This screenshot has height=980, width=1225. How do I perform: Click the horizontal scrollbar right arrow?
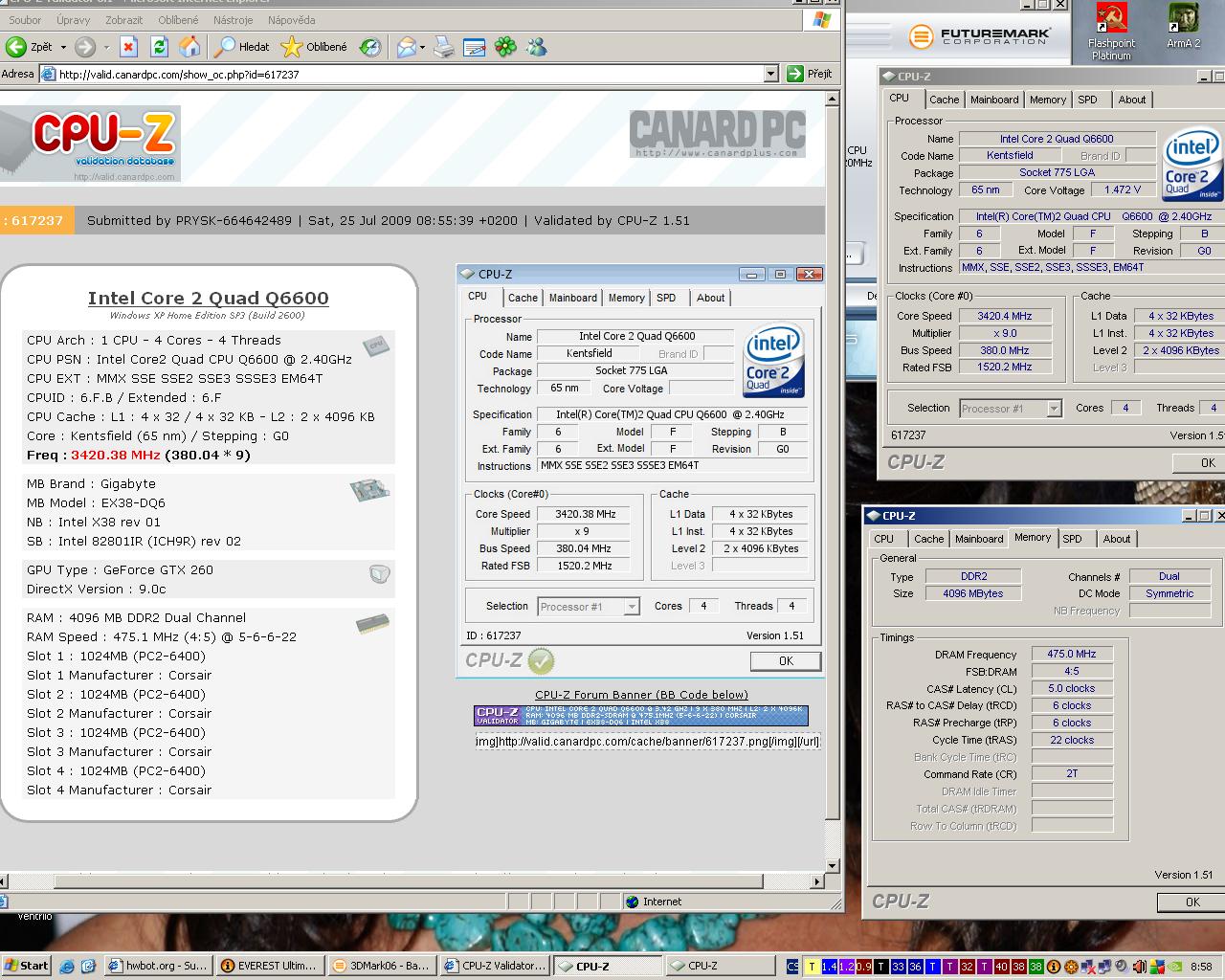[x=817, y=880]
